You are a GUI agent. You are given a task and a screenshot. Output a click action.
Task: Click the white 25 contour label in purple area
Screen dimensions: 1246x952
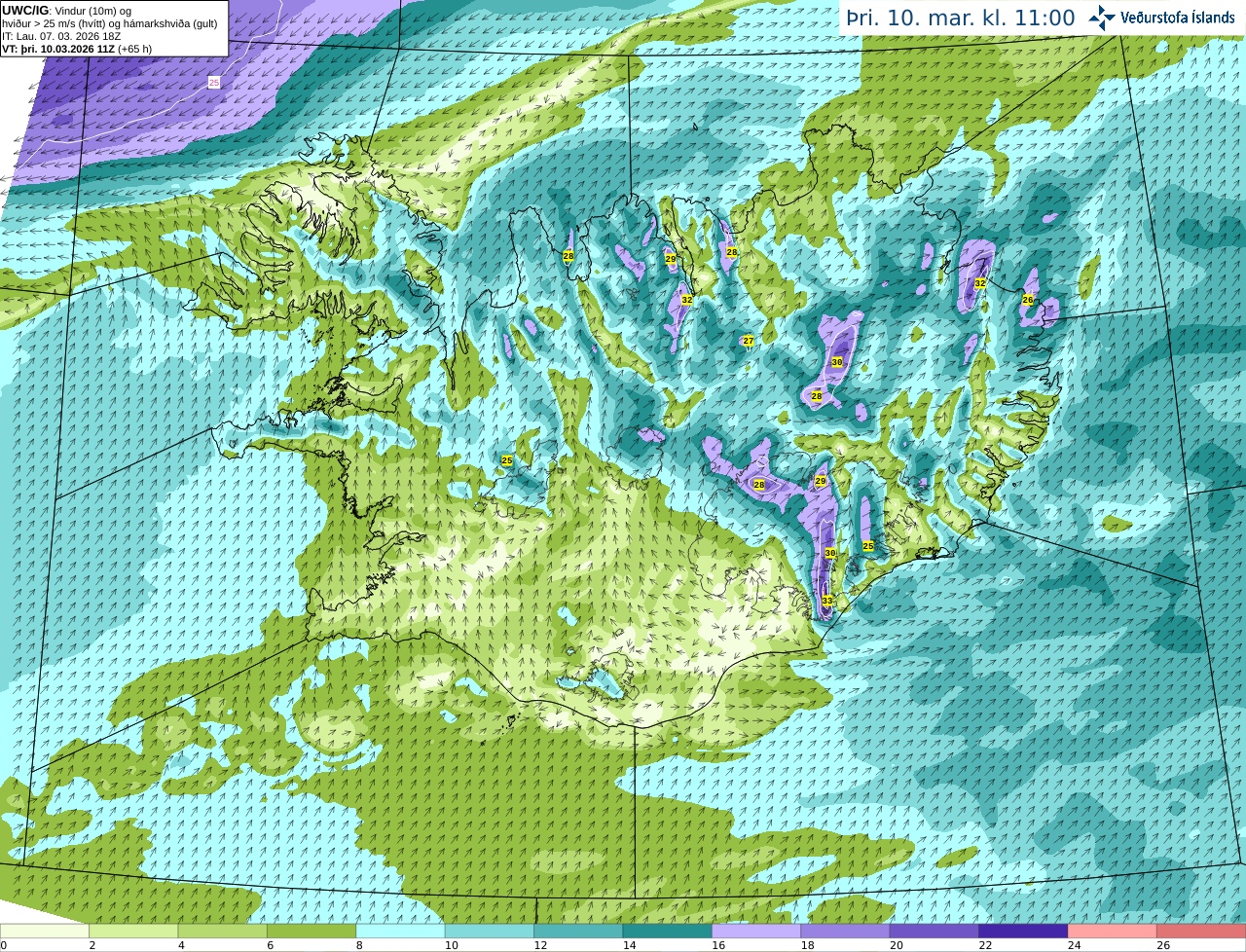click(214, 83)
